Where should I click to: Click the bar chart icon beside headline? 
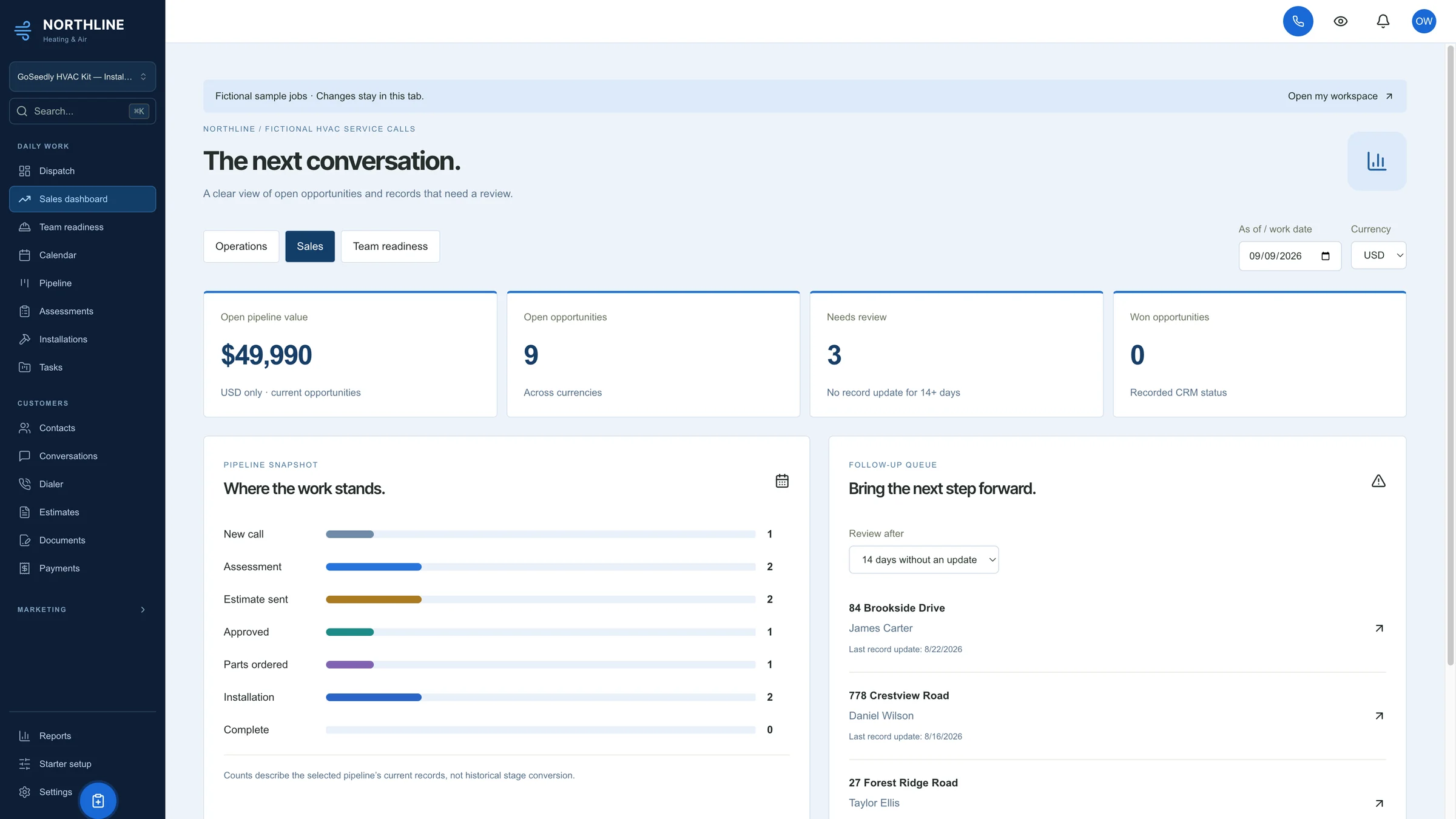pyautogui.click(x=1377, y=161)
